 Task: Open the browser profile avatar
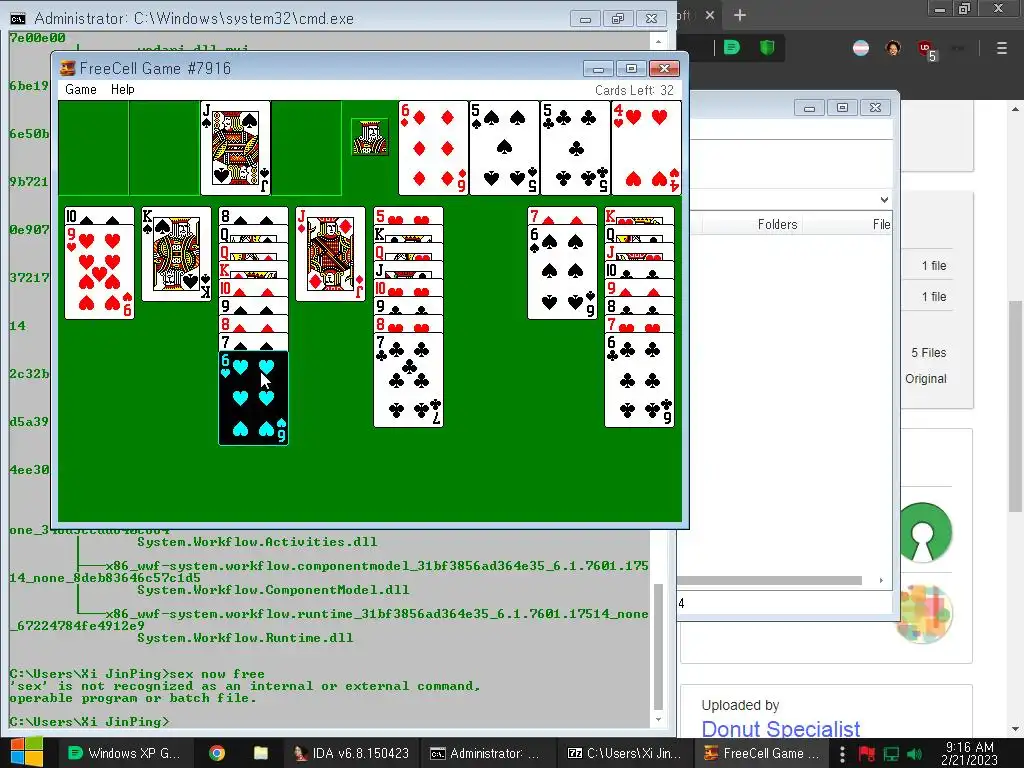893,48
